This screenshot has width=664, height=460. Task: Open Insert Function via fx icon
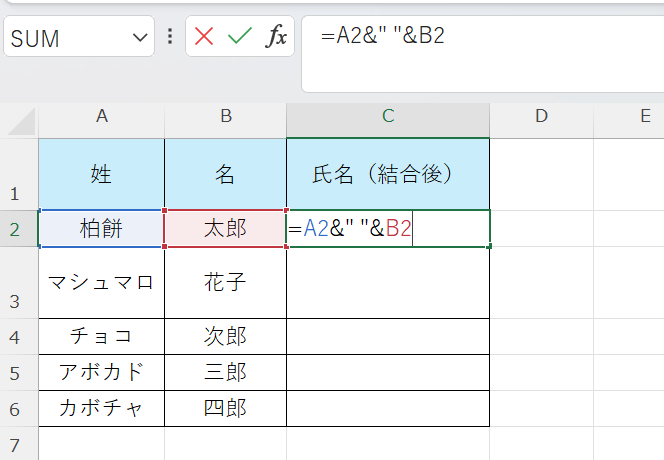point(275,37)
